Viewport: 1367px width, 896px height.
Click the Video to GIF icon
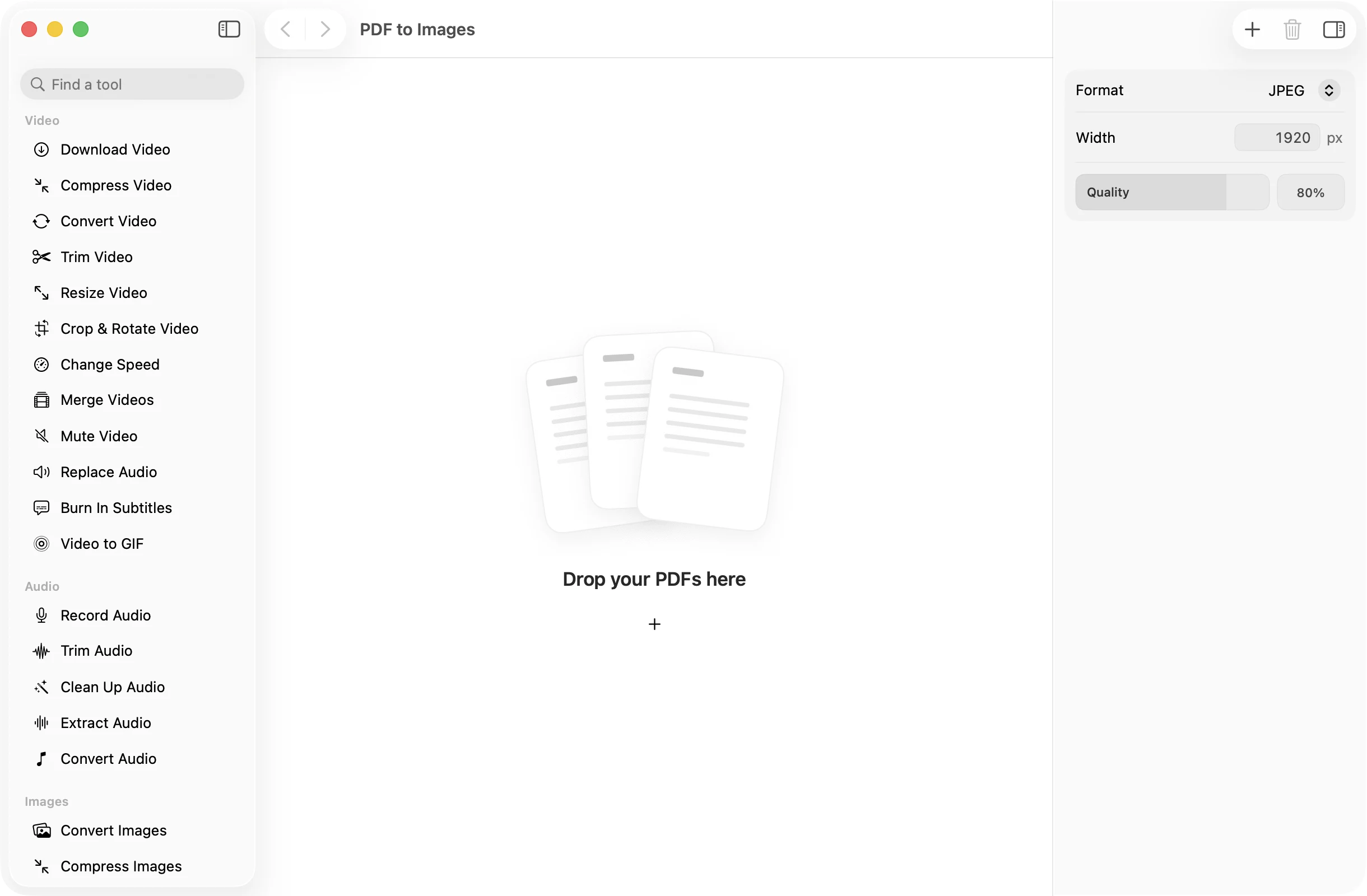[41, 544]
